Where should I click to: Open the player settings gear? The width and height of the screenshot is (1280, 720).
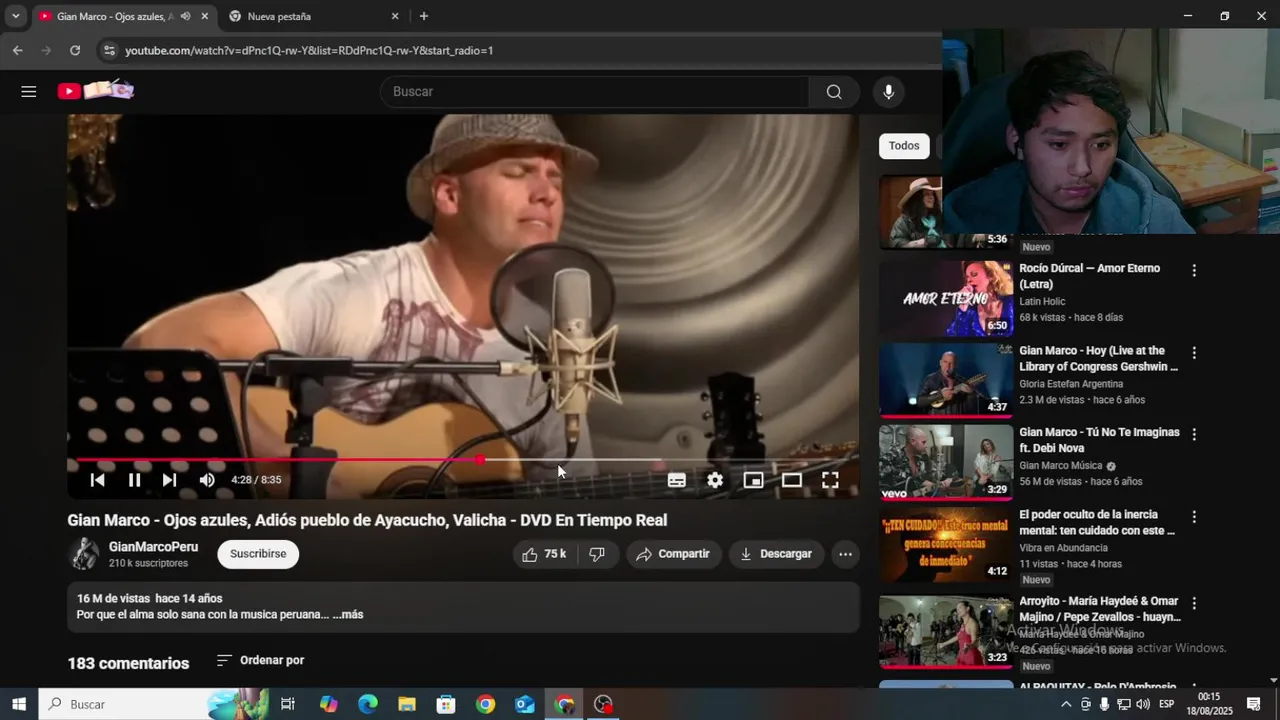715,480
